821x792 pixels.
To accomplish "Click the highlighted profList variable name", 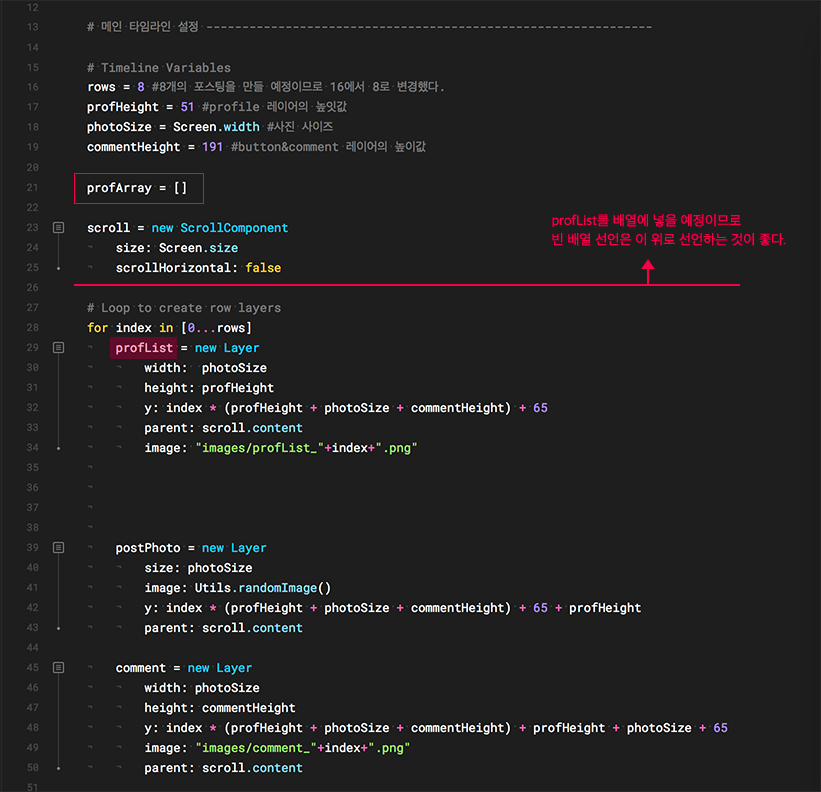I will [144, 348].
